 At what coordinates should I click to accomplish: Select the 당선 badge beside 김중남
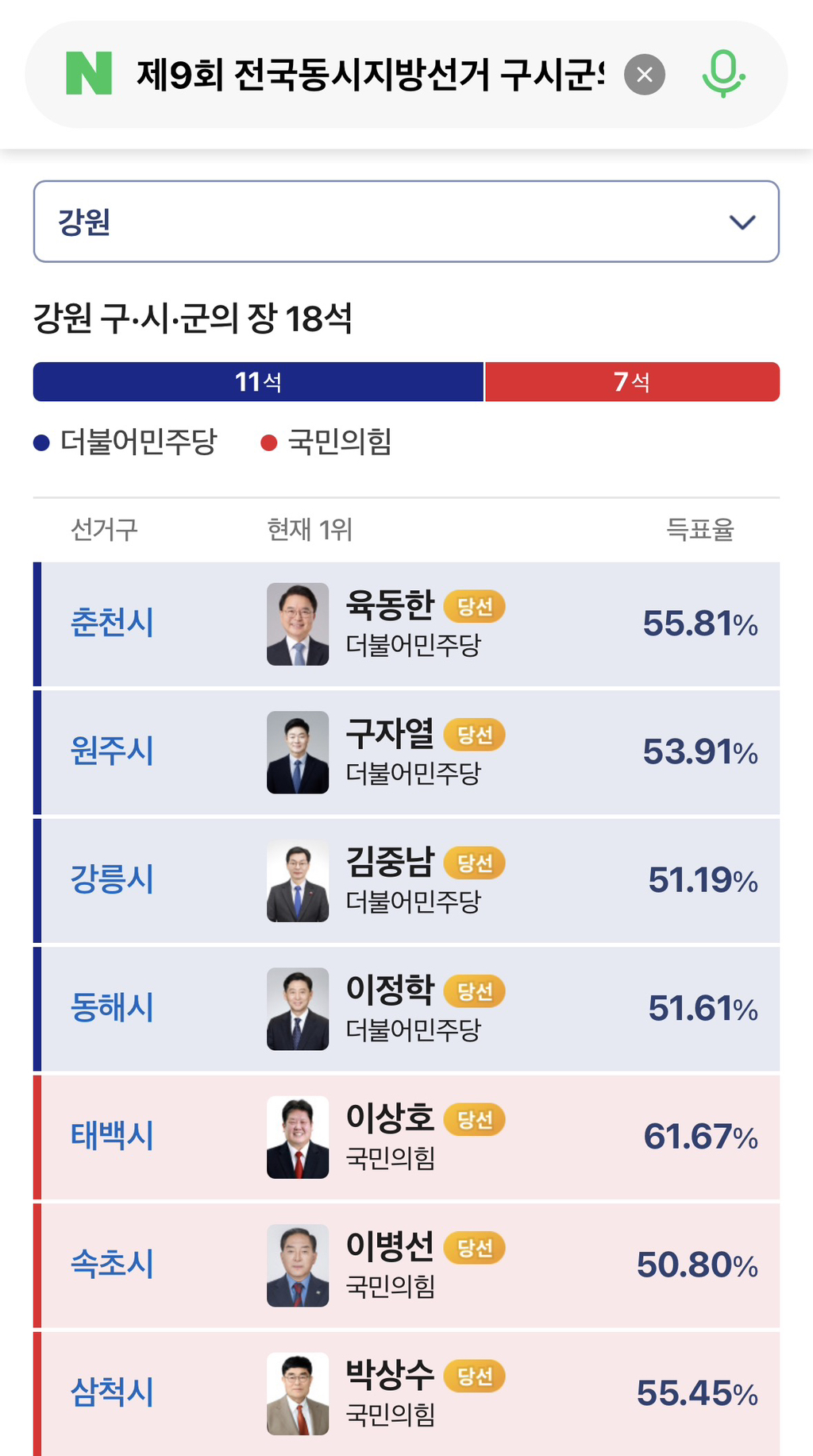pyautogui.click(x=475, y=863)
